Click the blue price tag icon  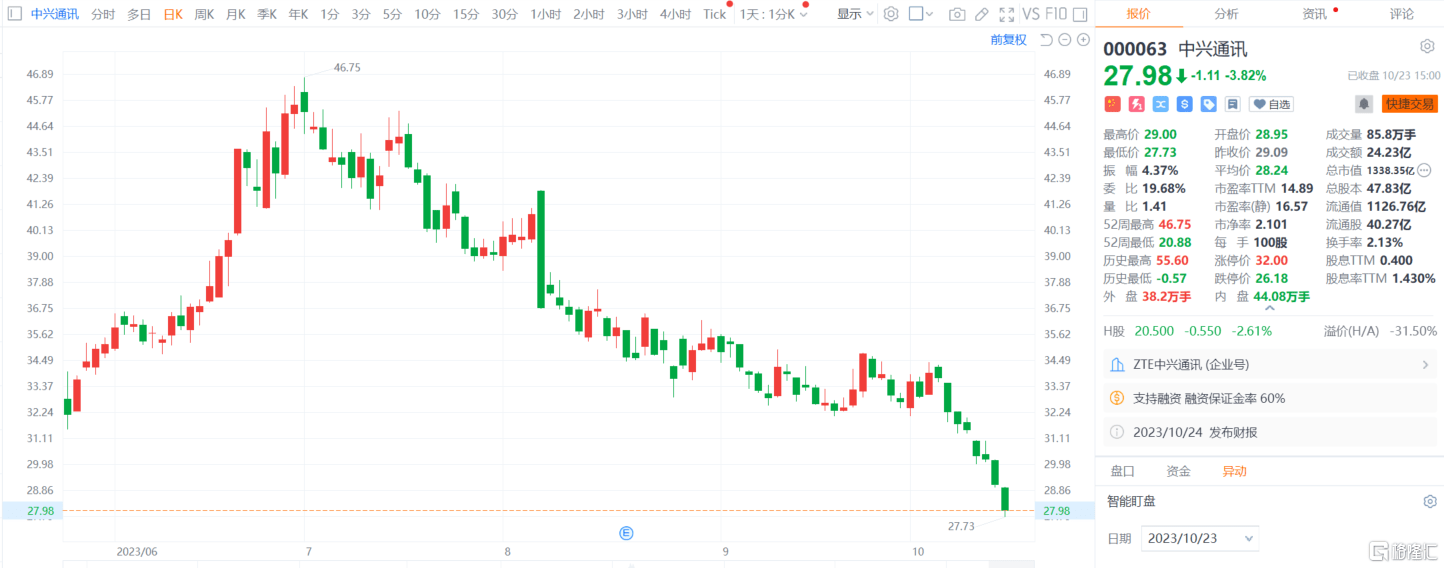1208,104
